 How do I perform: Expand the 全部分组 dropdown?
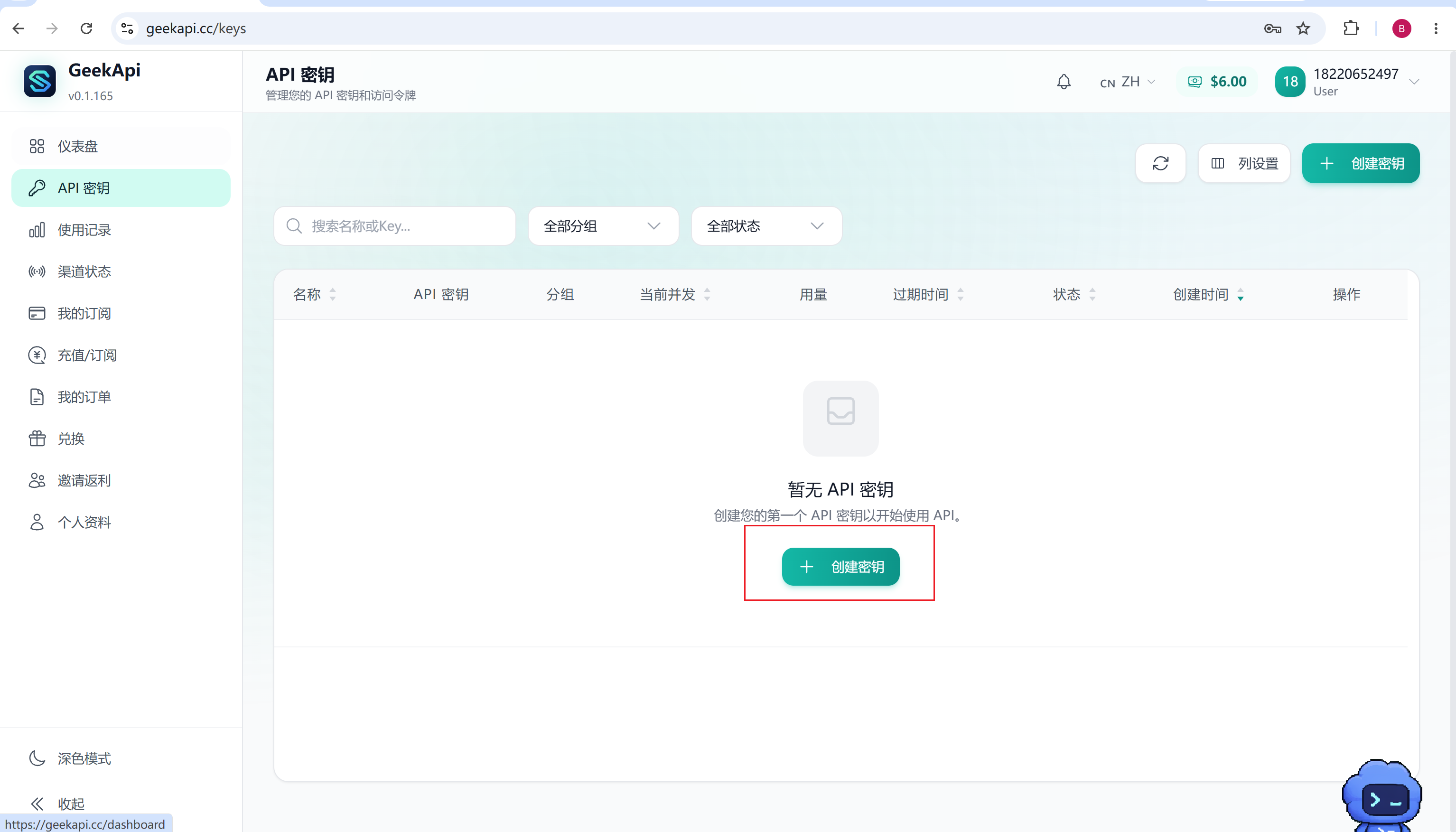click(603, 226)
